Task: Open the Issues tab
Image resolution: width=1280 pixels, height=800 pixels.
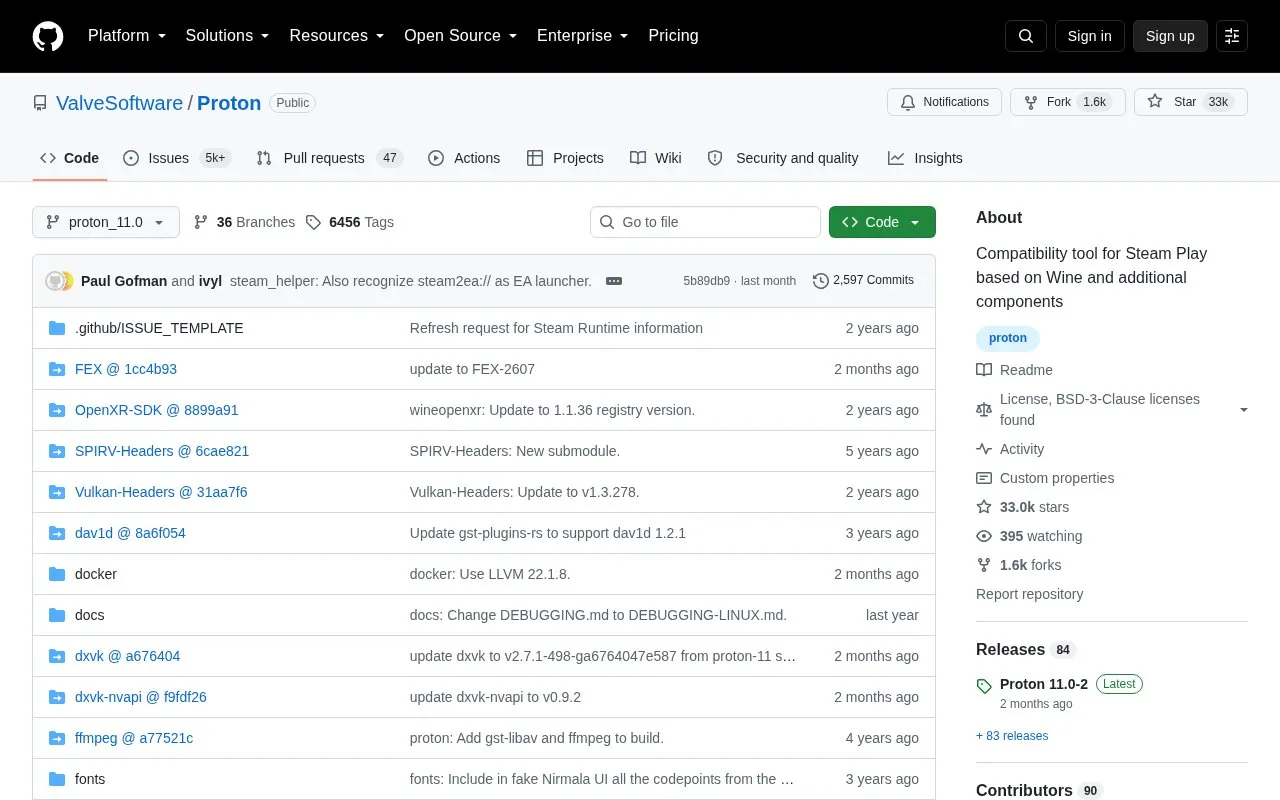Action: (176, 158)
